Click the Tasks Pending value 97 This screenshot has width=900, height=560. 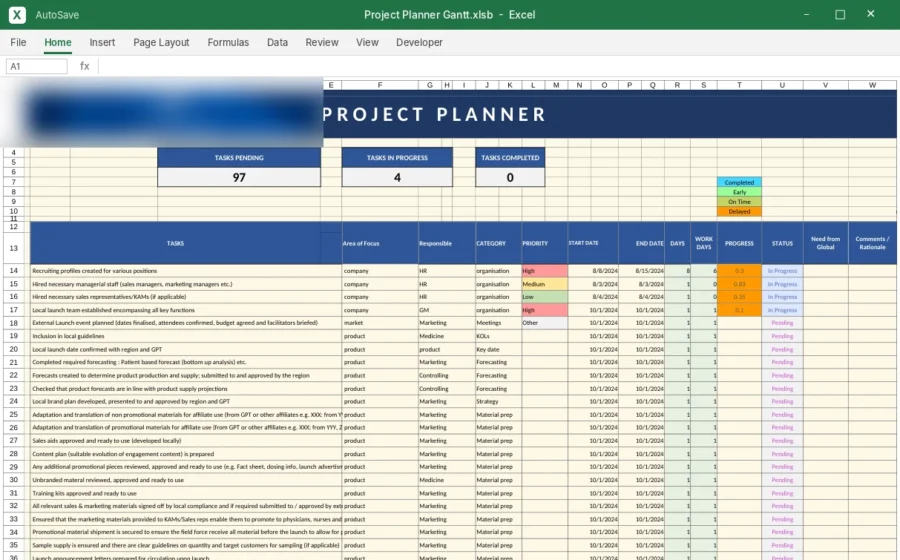(239, 177)
